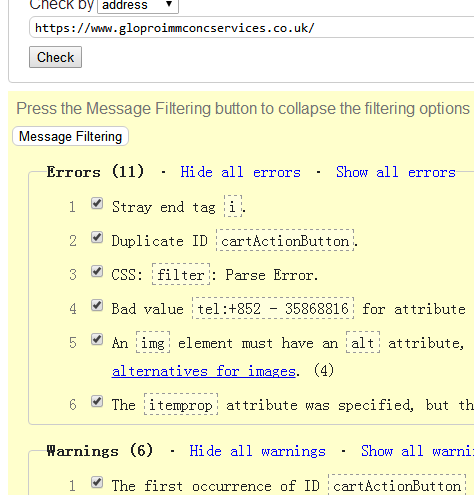This screenshot has width=474, height=495.
Task: Click 'Duplicate ID' error text
Action: point(160,241)
